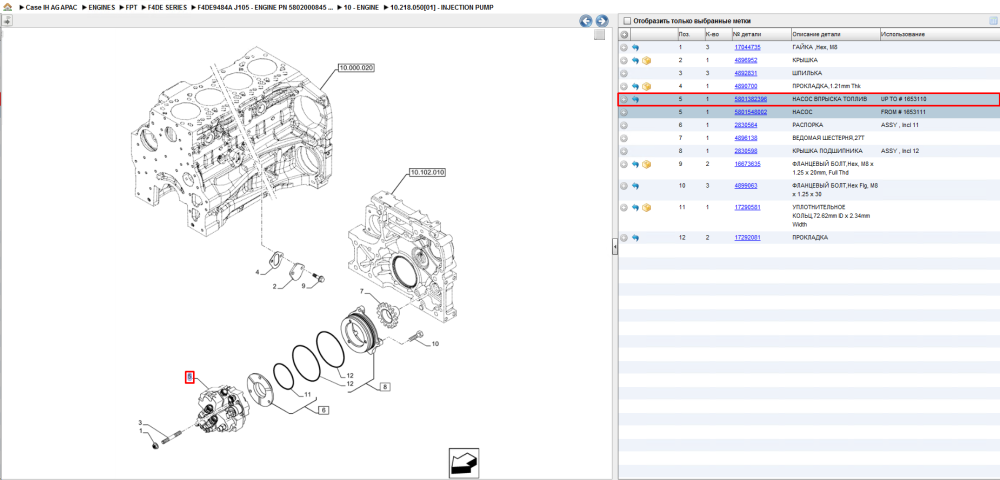
Task: Select the 'UP TO # 1653110' usage cell
Action: [x=903, y=99]
